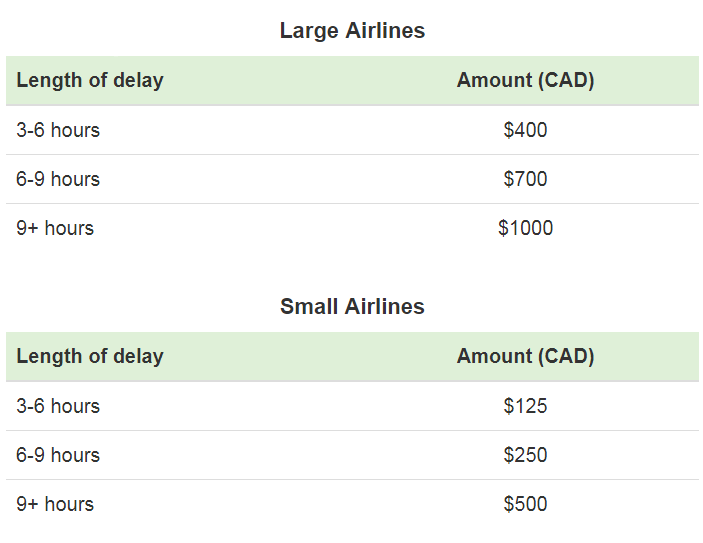Screen dimensions: 703x543
Task: Click the green header bar of Small Airlines table
Action: [300, 357]
